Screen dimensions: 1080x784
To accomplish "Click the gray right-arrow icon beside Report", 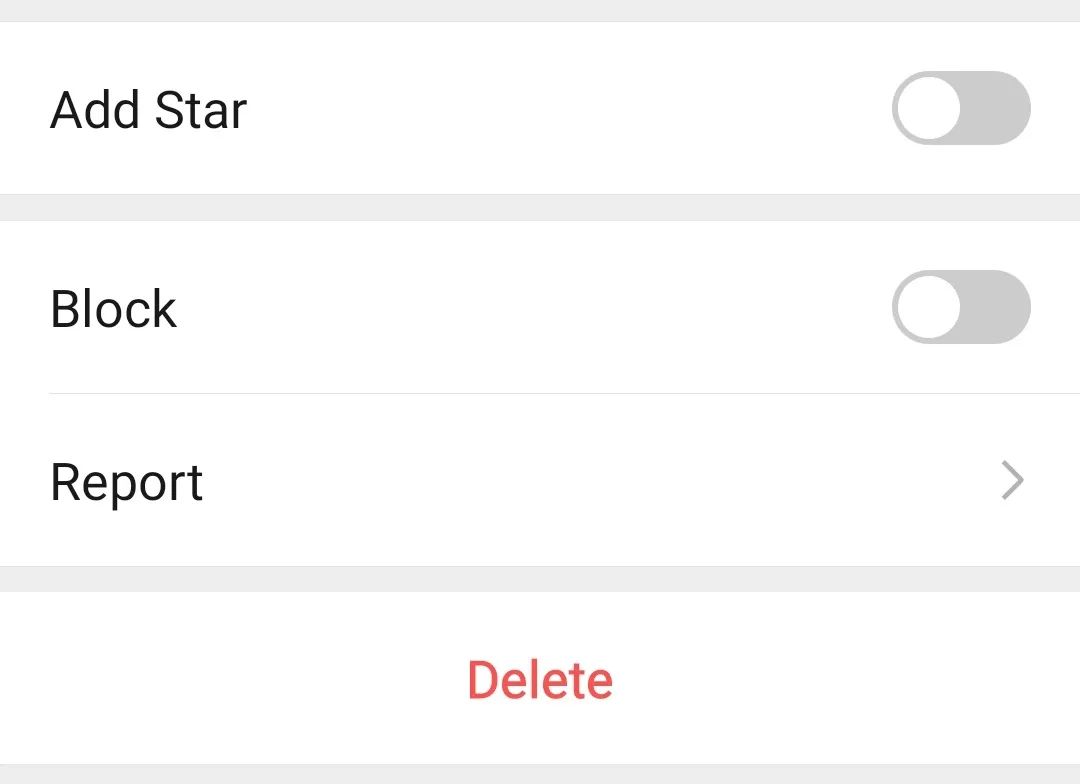I will 1012,480.
